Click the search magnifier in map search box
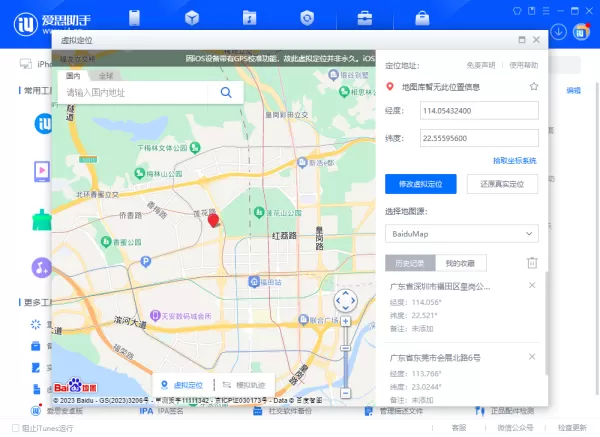The width and height of the screenshot is (600, 437). [x=226, y=92]
